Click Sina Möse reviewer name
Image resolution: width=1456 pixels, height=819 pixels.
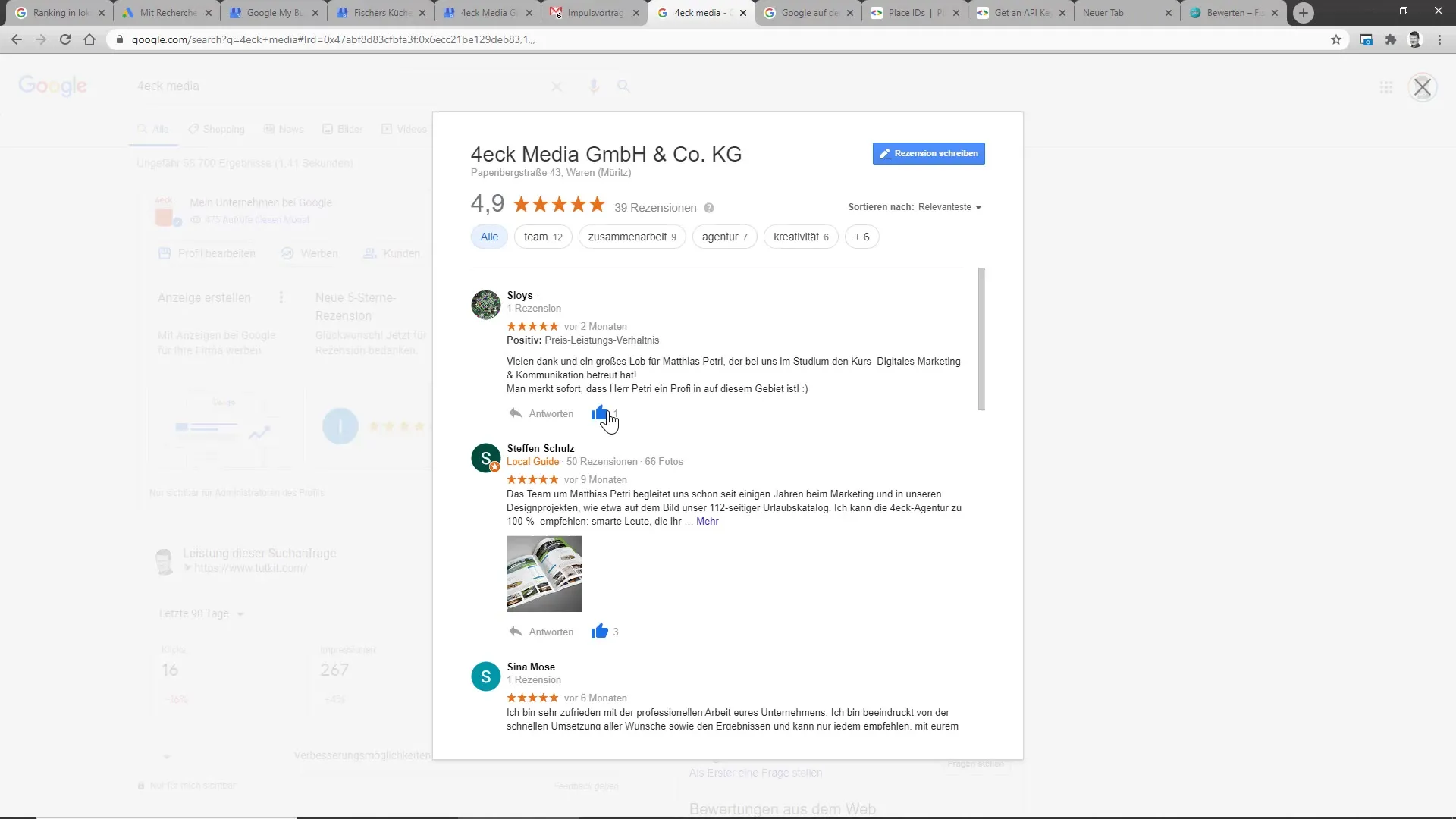pos(531,667)
